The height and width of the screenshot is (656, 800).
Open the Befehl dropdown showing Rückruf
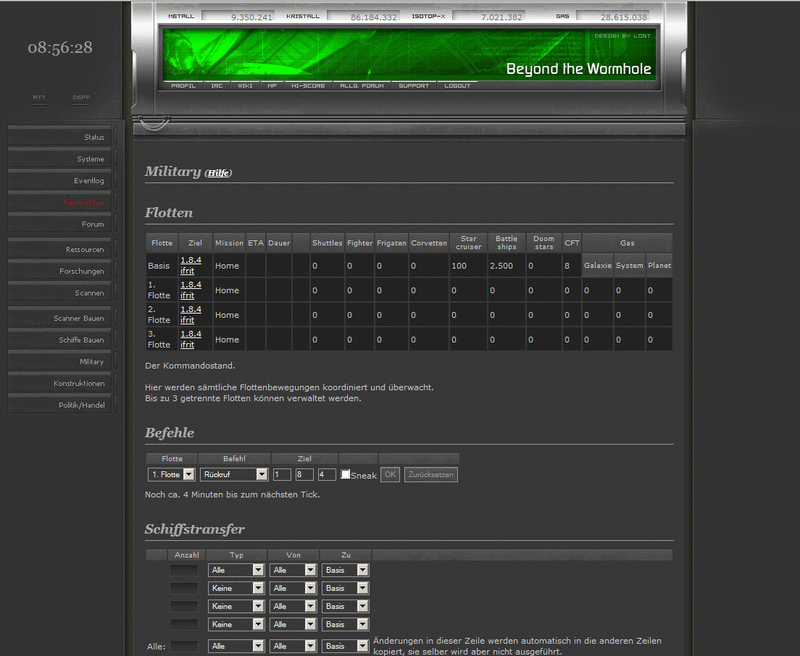(234, 474)
